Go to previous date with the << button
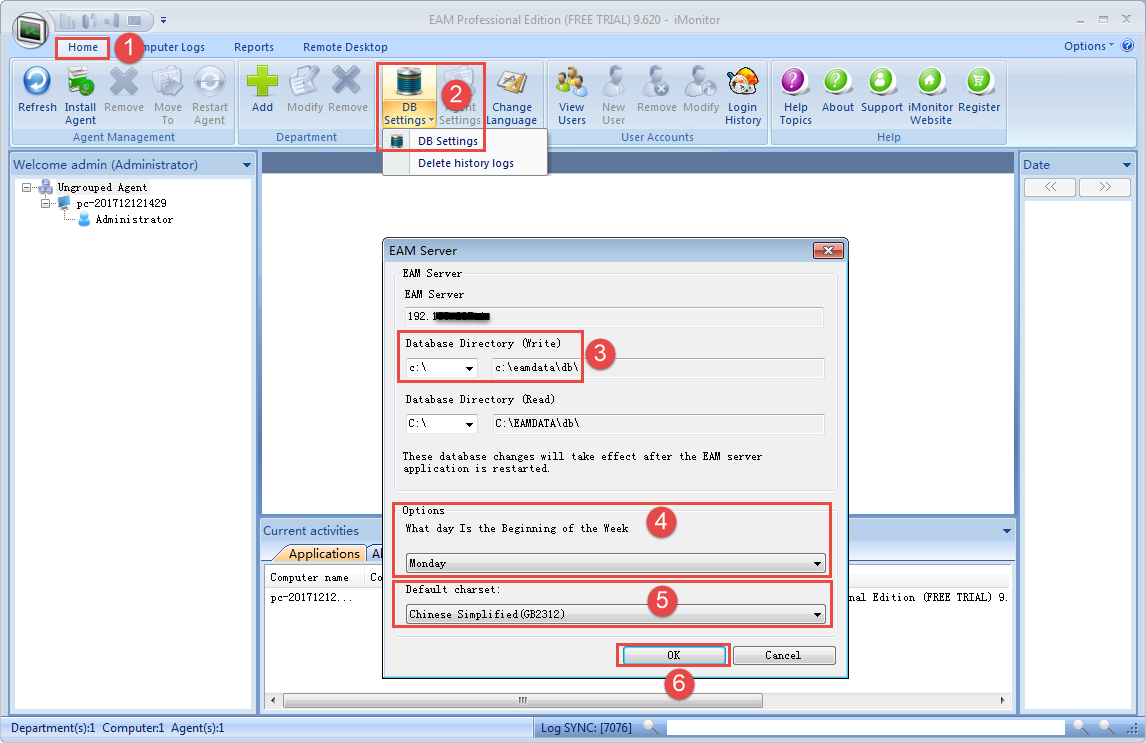The height and width of the screenshot is (743, 1146). coord(1050,187)
